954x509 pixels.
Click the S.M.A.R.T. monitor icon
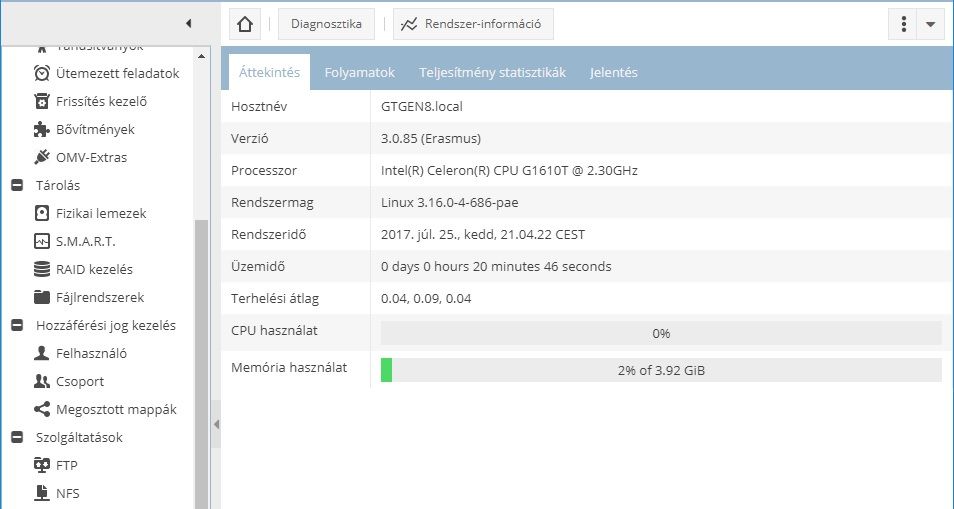(42, 241)
